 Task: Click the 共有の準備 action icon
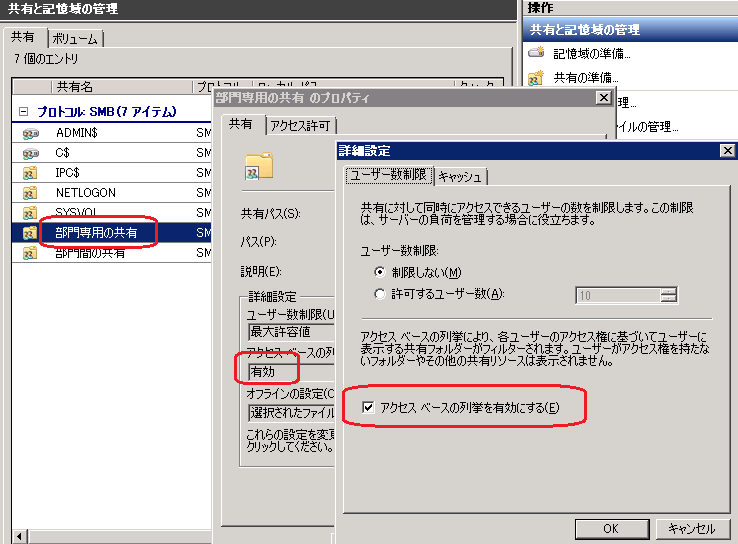click(x=536, y=77)
